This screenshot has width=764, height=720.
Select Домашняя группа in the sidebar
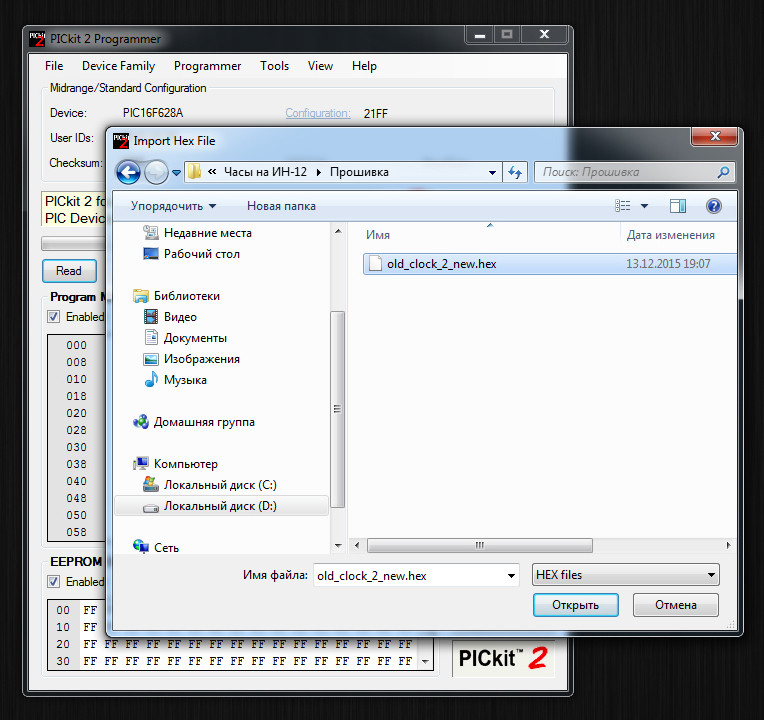[204, 422]
